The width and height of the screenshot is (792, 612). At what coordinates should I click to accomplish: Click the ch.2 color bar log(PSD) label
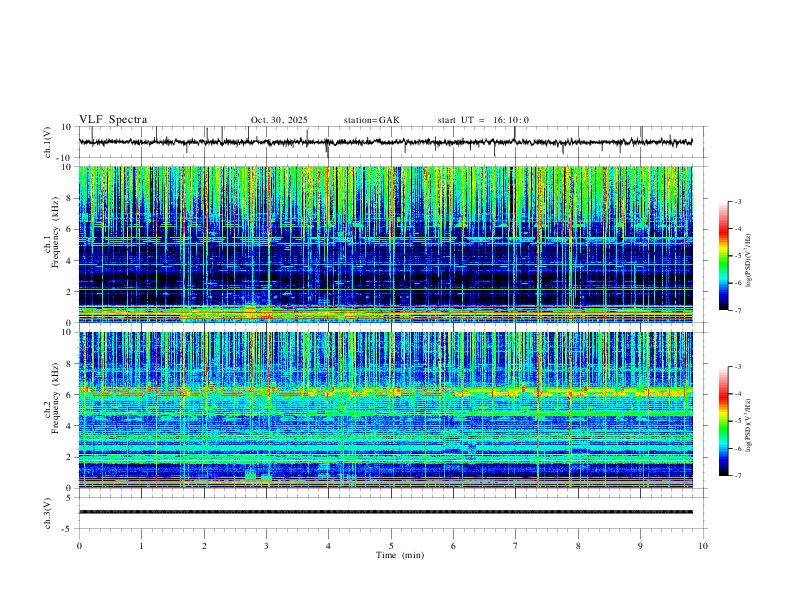coord(749,425)
